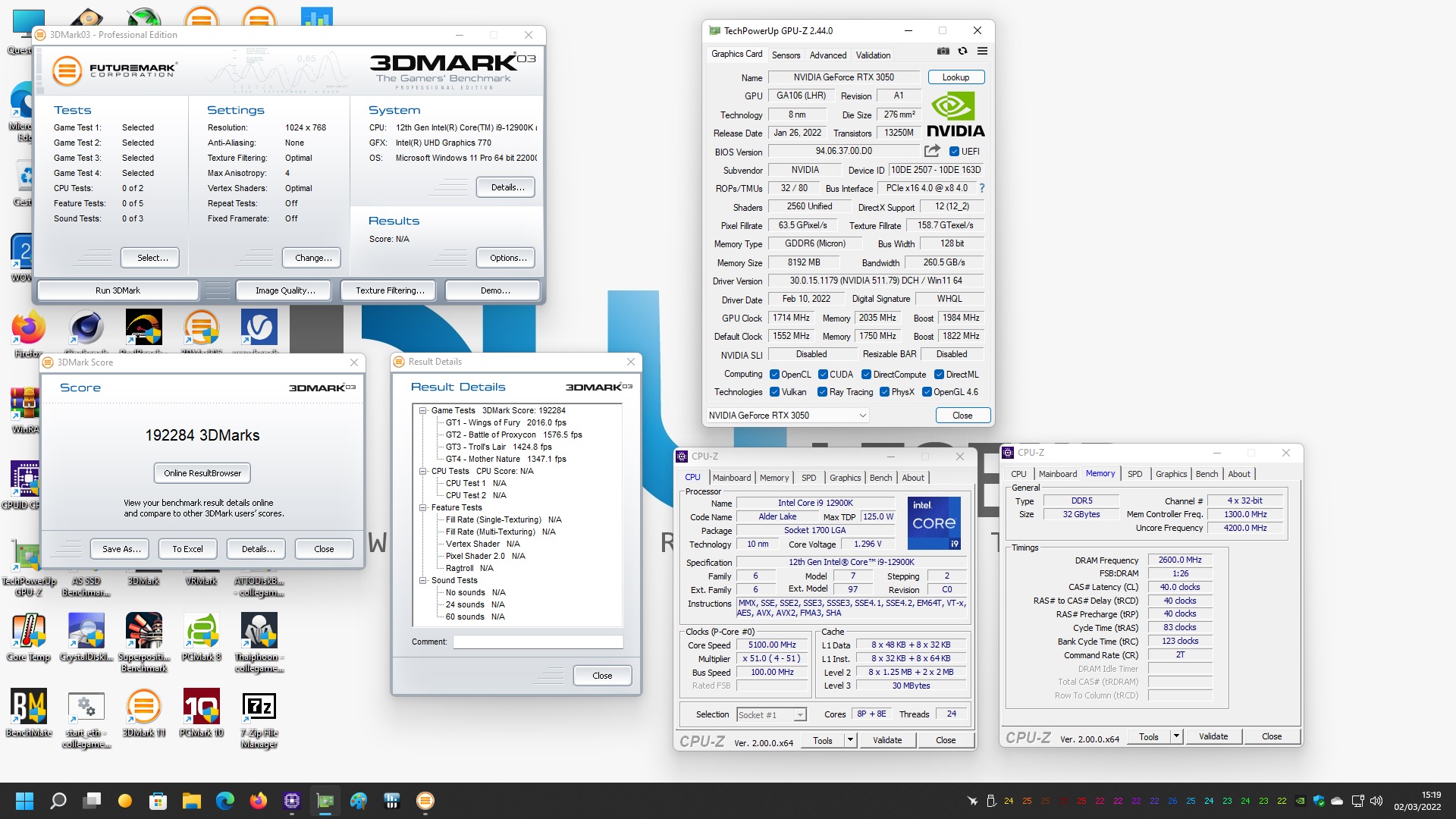1456x819 pixels.
Task: Open Thaiphoon desktop shortcut
Action: 259,642
